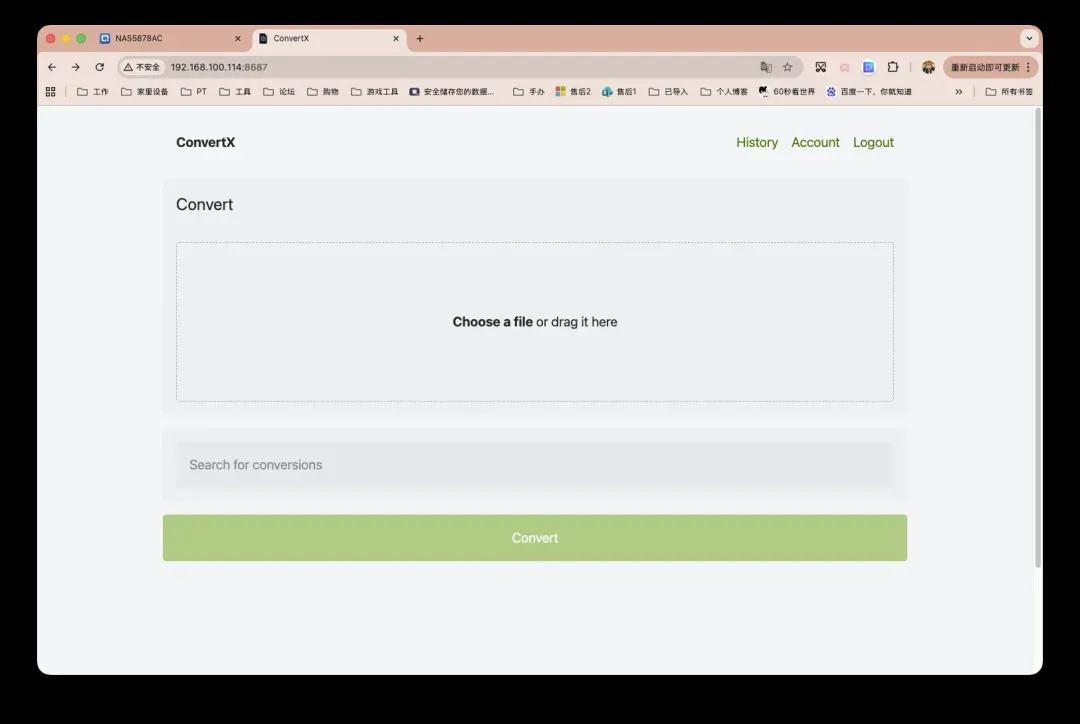Expand the tab search dropdown arrow

pos(1029,39)
